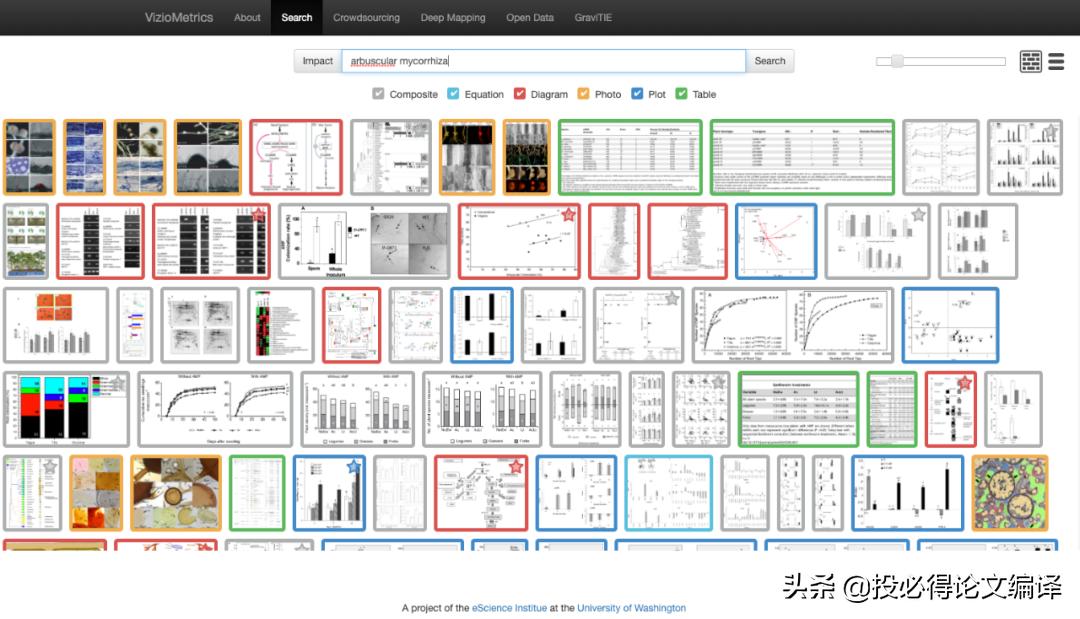Open the About page in the navbar
1080x619 pixels.
pyautogui.click(x=247, y=18)
